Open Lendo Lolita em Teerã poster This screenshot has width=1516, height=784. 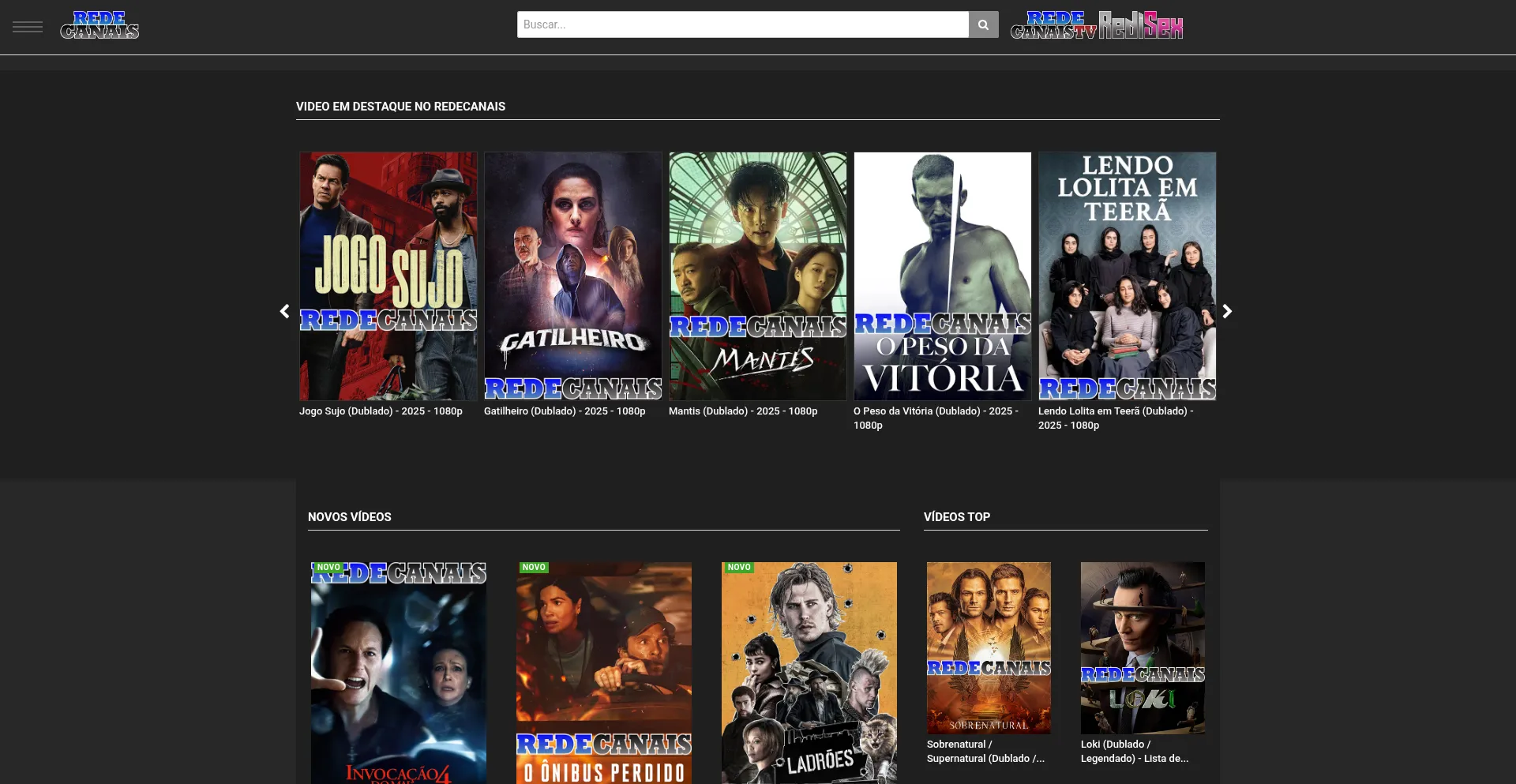coord(1128,276)
